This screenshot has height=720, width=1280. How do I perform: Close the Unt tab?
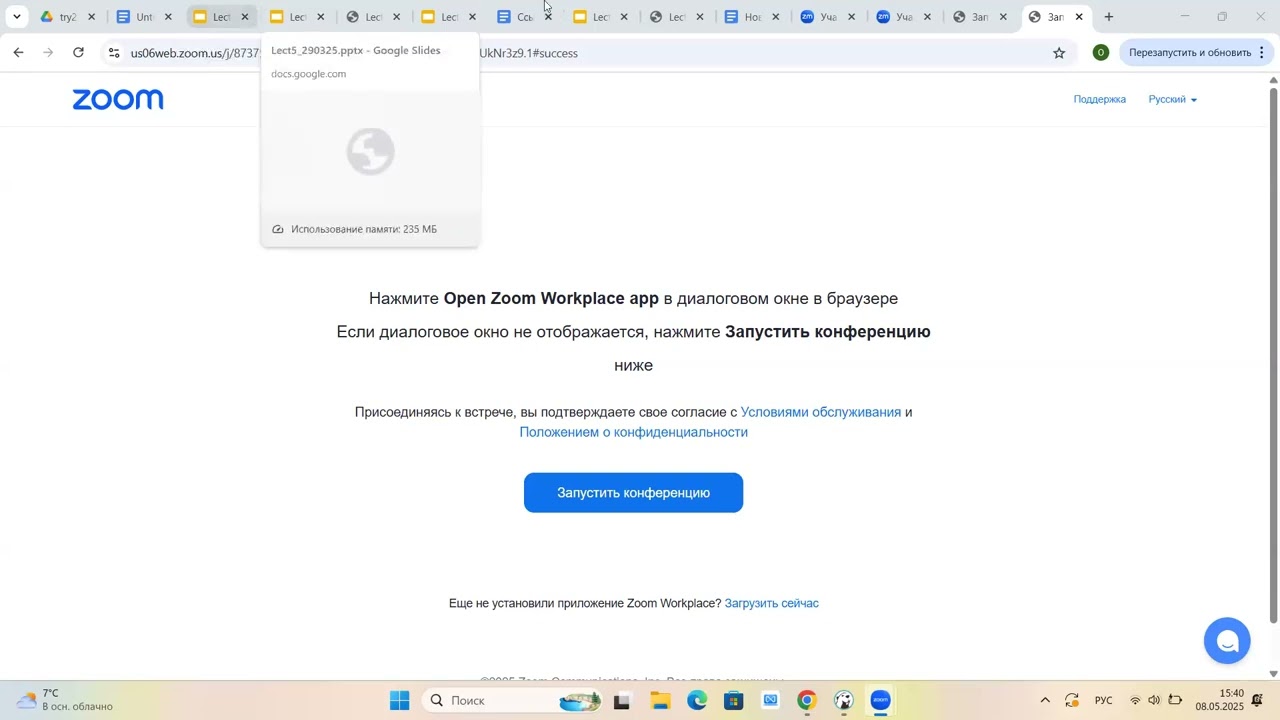168,17
